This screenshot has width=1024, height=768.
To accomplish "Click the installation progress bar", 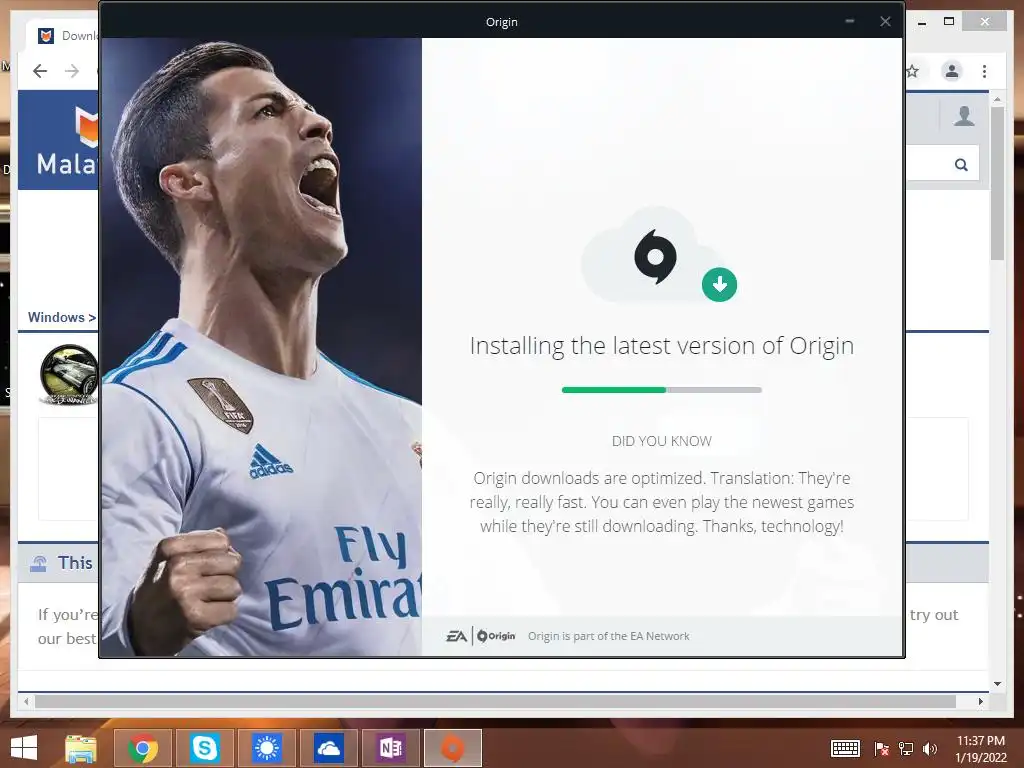I will pos(662,390).
